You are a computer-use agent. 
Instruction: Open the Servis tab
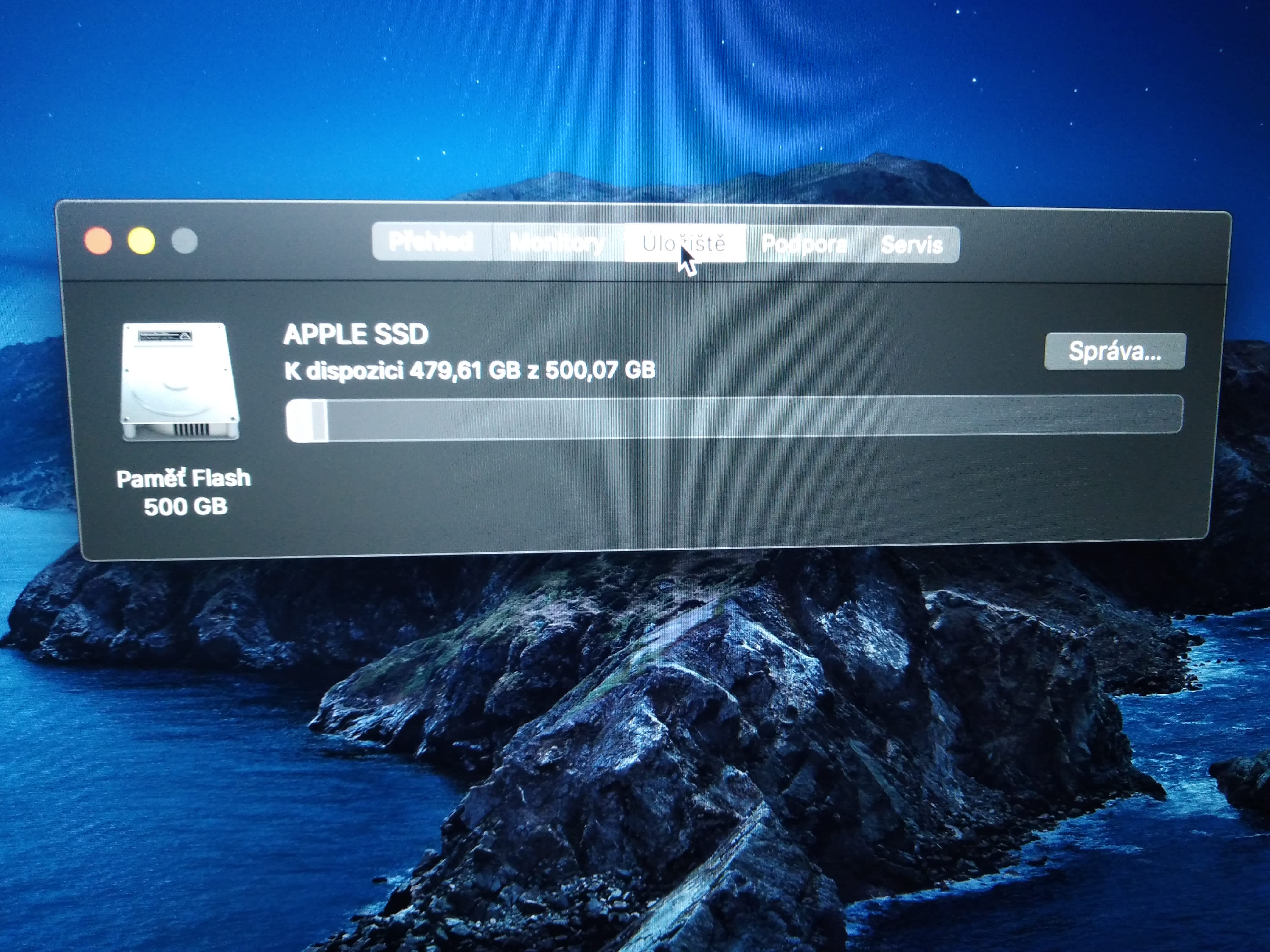(912, 245)
